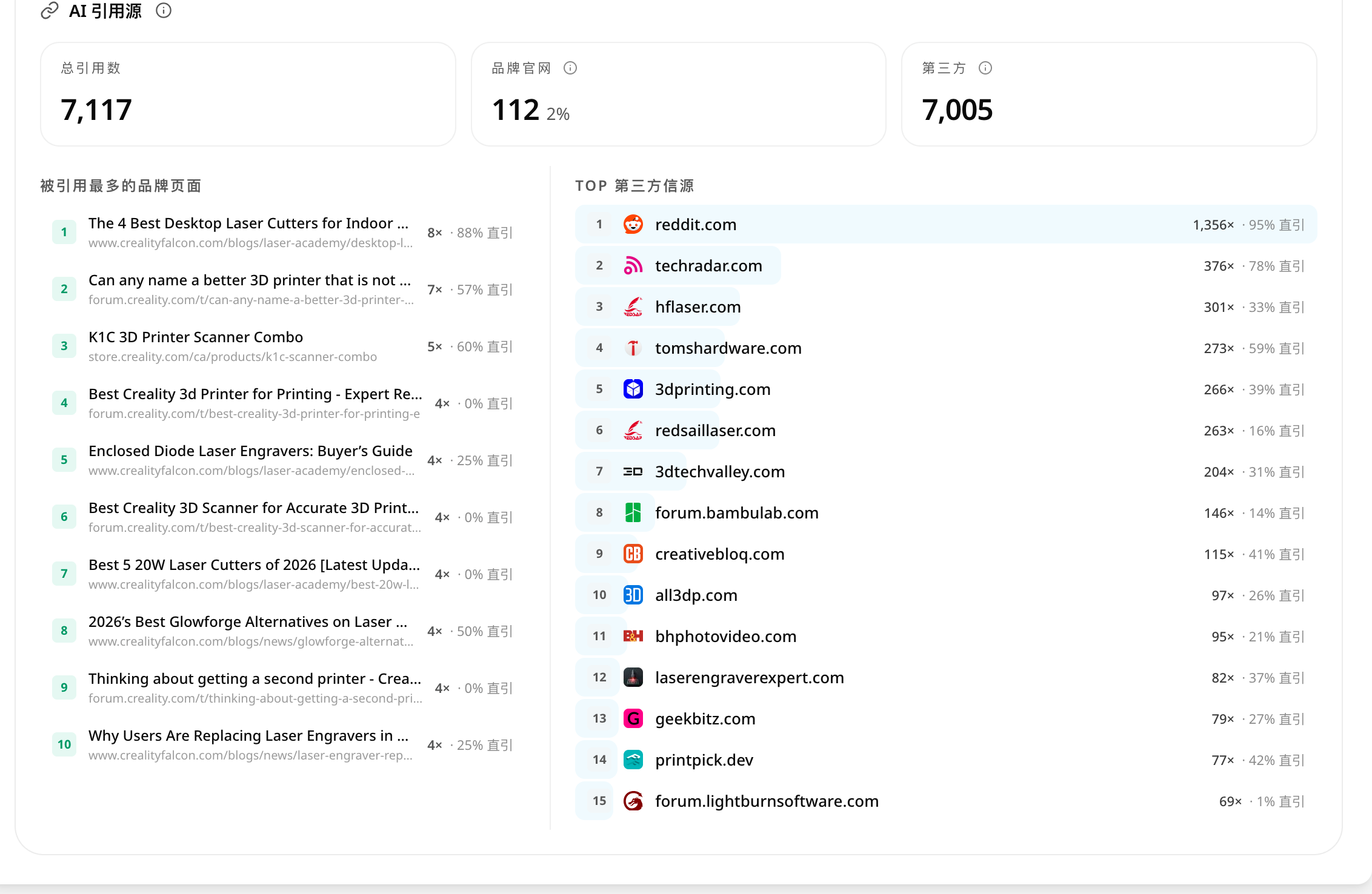Click tomshardware.com domain name
Viewport: 1372px width, 894px height.
pyautogui.click(x=728, y=348)
